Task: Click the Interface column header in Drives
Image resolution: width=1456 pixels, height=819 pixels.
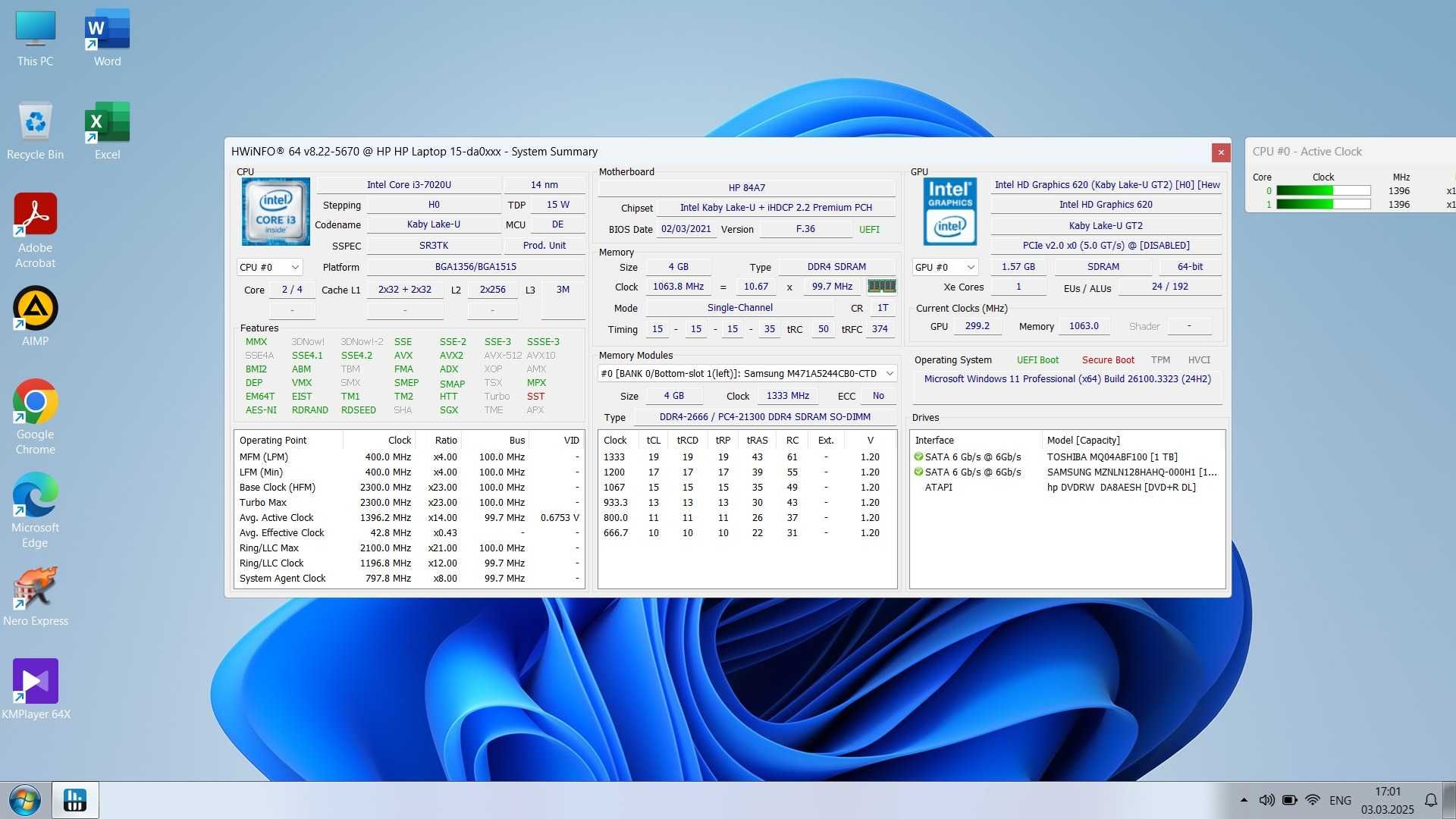Action: (x=977, y=440)
